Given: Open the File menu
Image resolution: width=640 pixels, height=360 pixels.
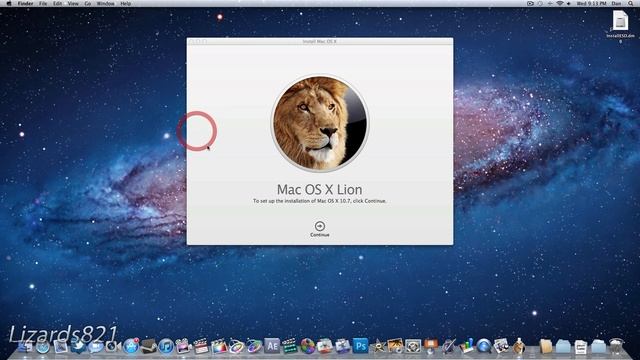Looking at the screenshot, I should pyautogui.click(x=43, y=3).
